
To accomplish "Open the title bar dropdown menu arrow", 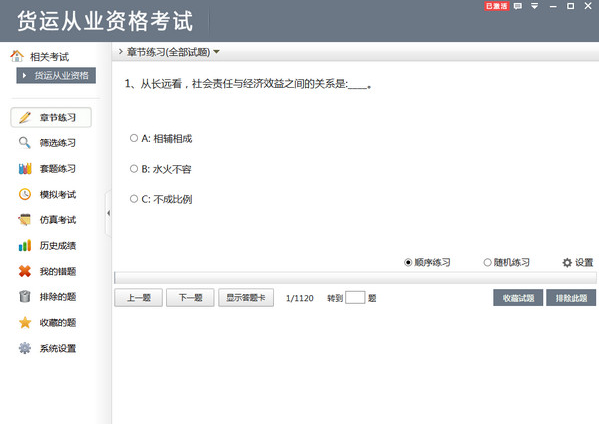I will pyautogui.click(x=534, y=6).
